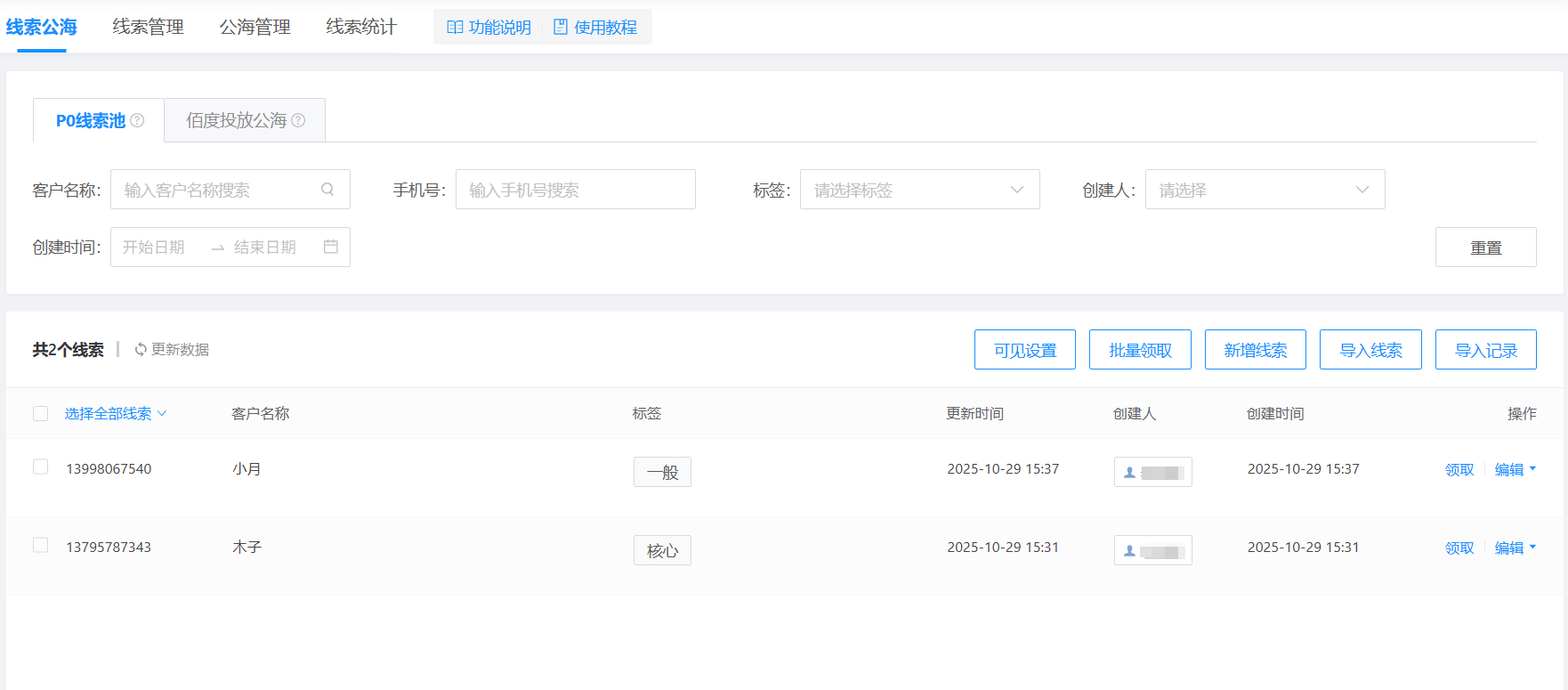Expand 编辑 dropdown in 木子 row
Viewport: 1568px width, 690px height.
point(1532,548)
